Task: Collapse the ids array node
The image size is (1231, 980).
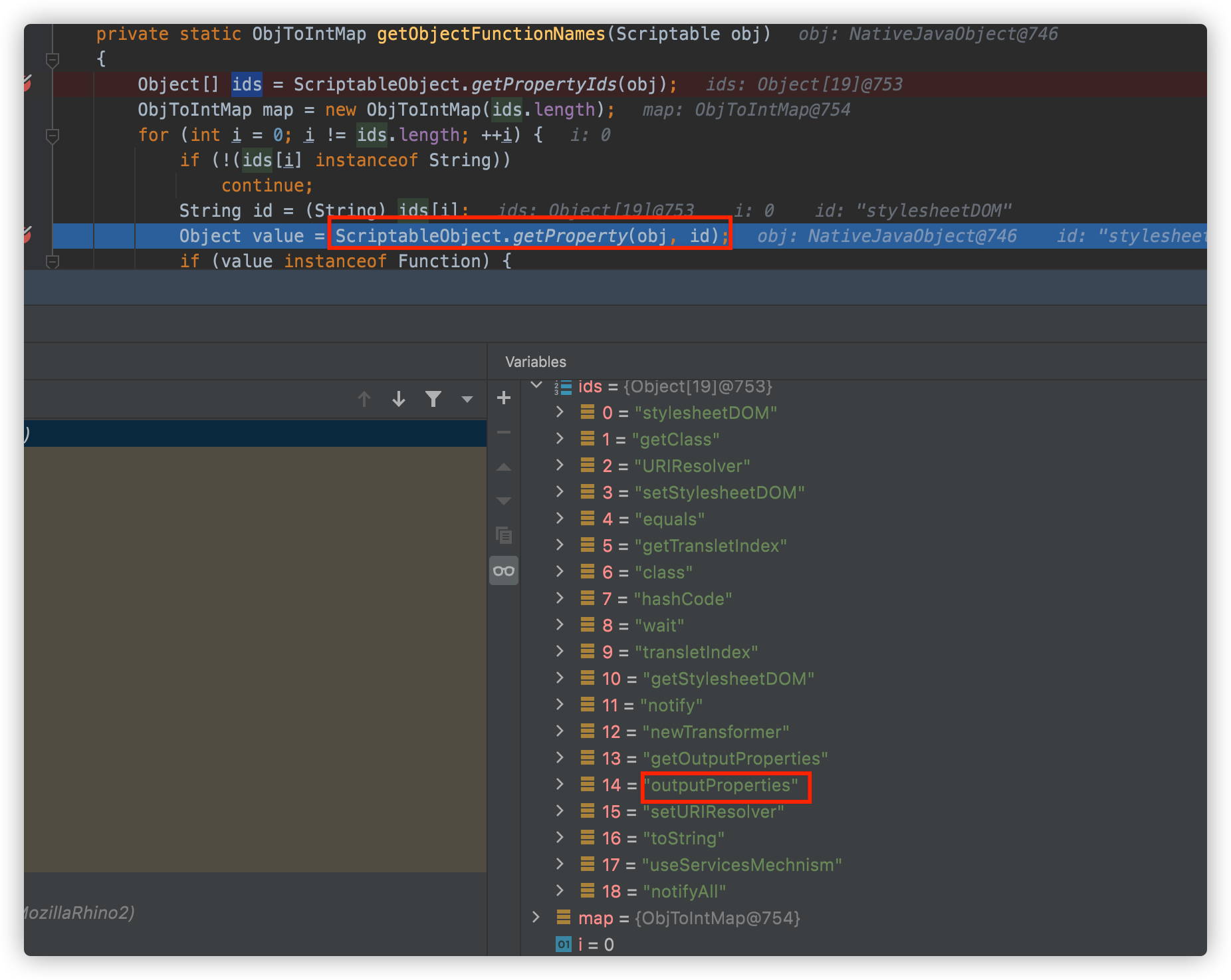Action: 536,386
